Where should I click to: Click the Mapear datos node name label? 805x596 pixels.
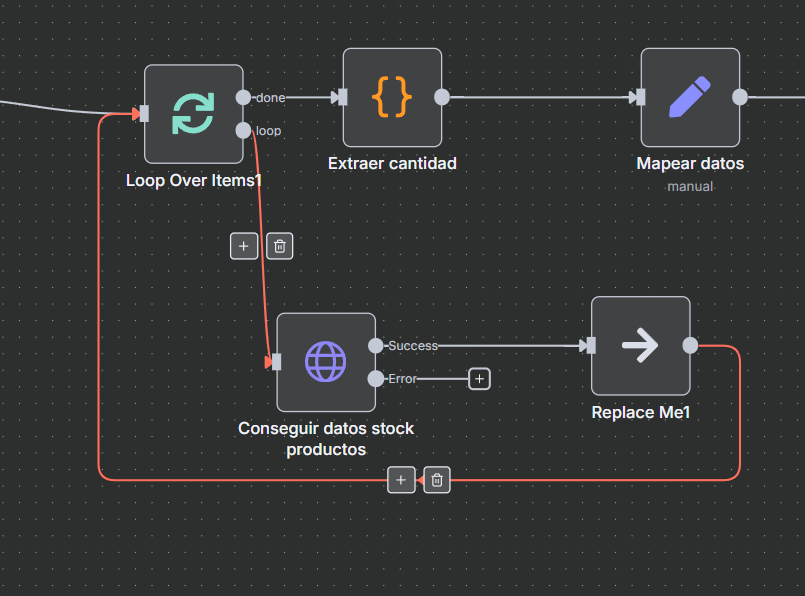click(x=690, y=163)
